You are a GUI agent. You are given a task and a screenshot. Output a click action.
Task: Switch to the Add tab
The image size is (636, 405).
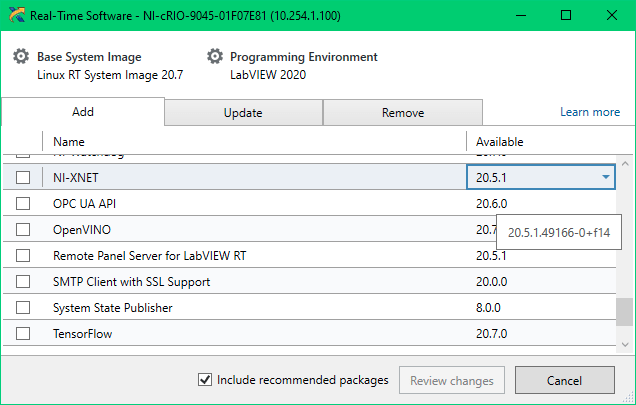(x=83, y=112)
